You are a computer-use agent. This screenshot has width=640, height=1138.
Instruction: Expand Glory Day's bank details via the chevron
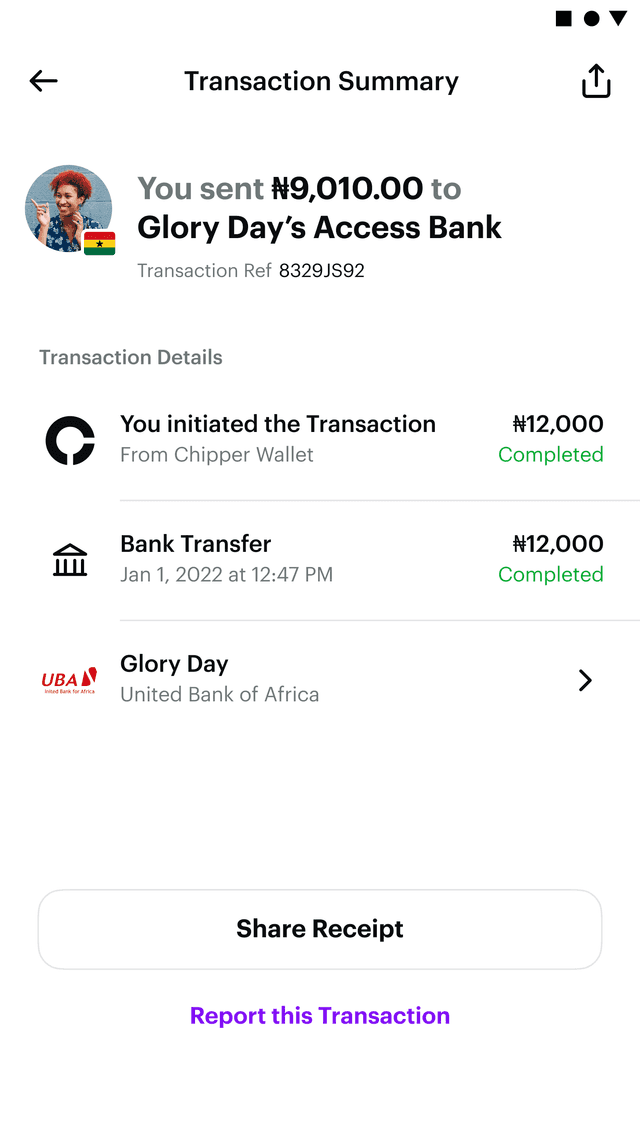click(585, 680)
